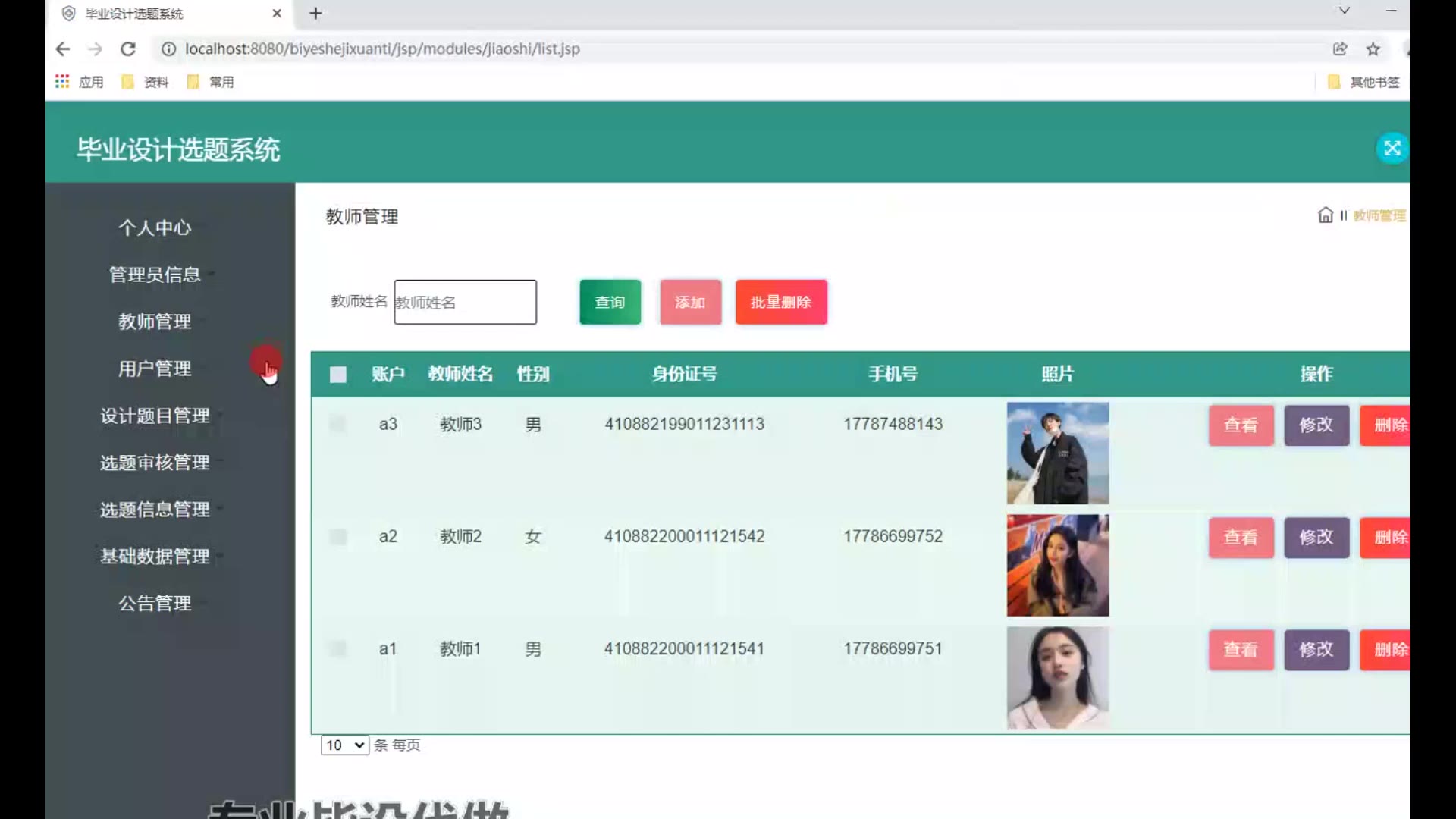Bookmark page with star icon
Image resolution: width=1456 pixels, height=819 pixels.
click(x=1373, y=49)
